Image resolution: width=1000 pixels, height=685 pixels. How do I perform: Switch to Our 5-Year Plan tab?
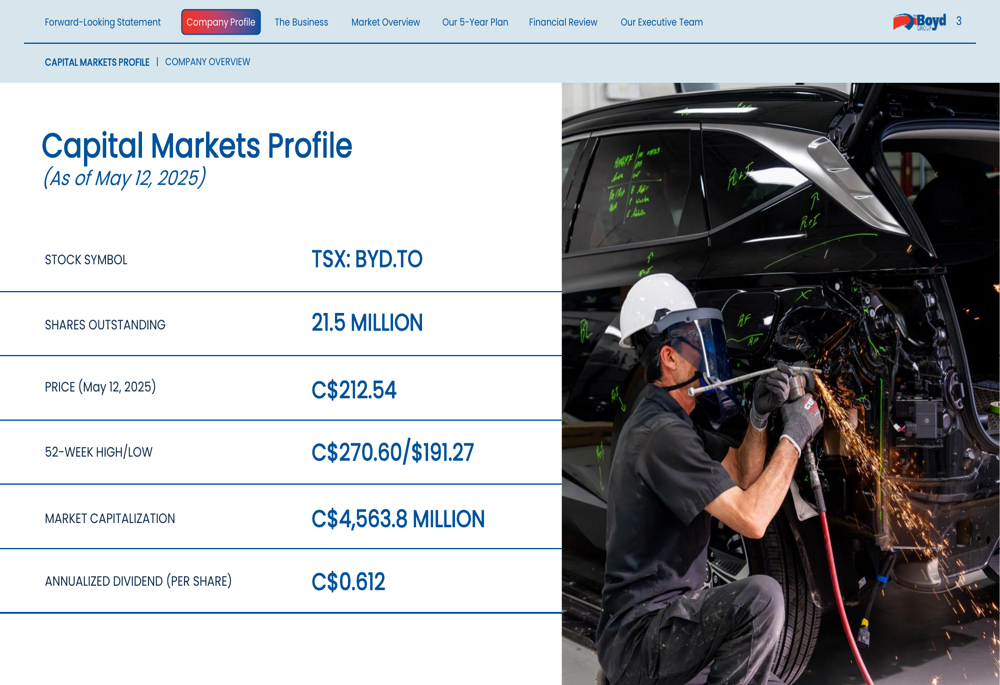(x=475, y=22)
